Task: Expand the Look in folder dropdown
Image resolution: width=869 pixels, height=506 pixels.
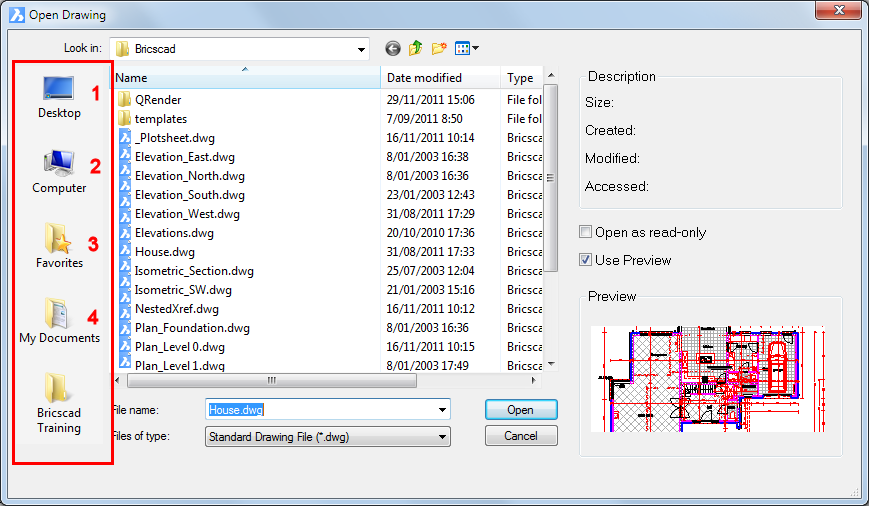Action: point(361,49)
